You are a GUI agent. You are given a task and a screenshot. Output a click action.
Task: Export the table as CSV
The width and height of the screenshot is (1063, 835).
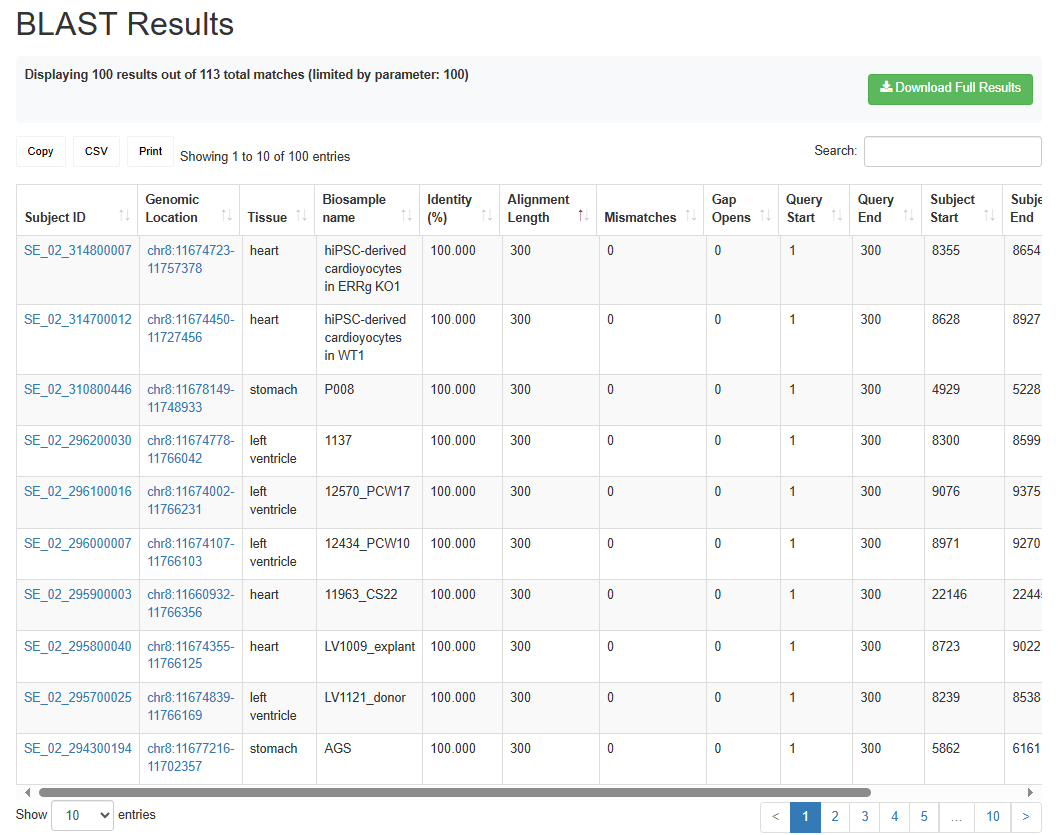(96, 151)
